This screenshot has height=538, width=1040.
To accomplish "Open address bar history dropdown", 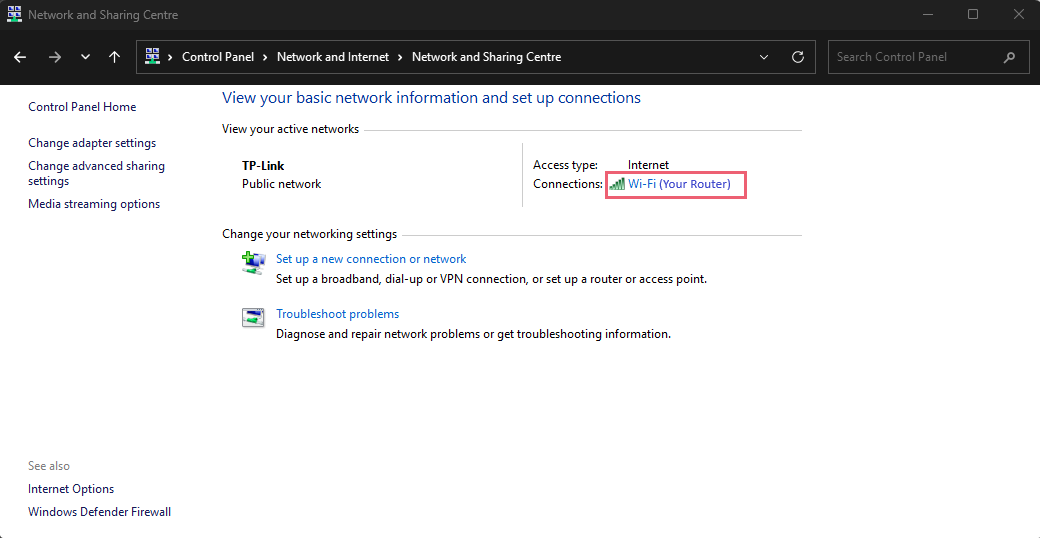I will click(x=764, y=57).
